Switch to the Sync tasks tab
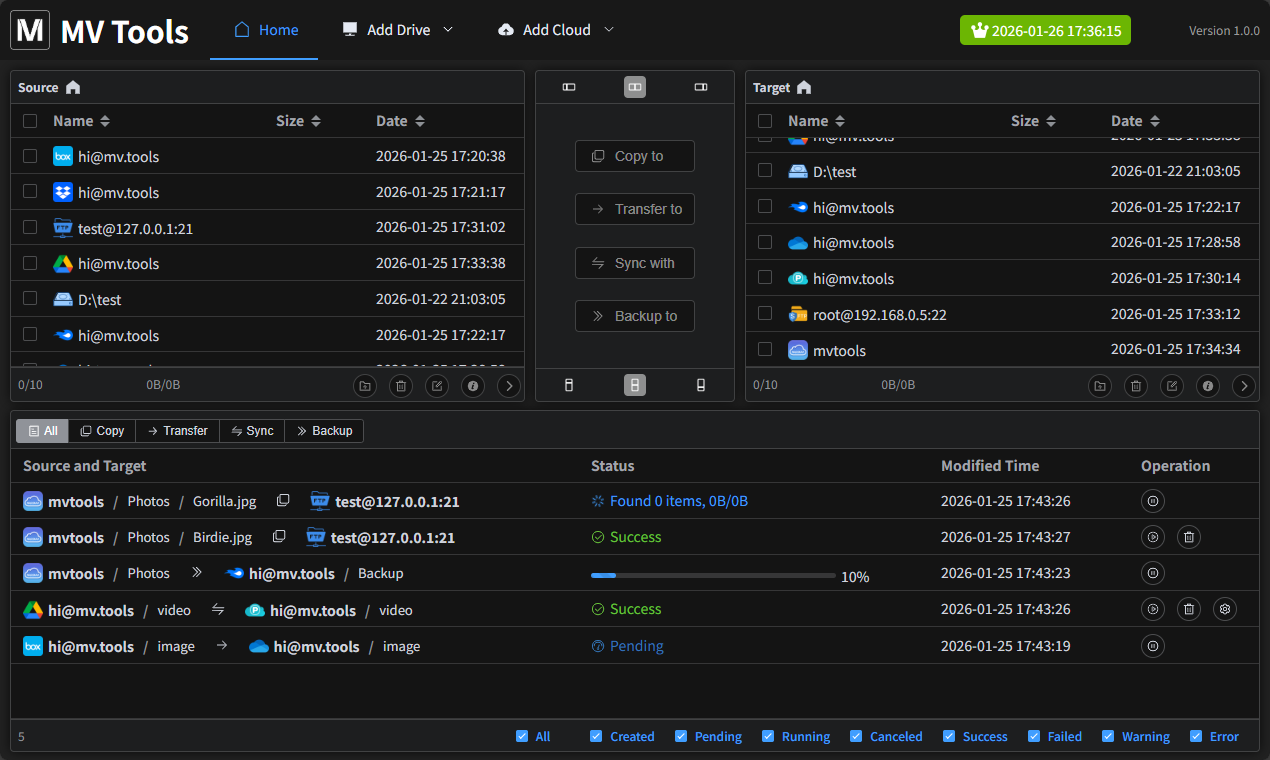Image resolution: width=1270 pixels, height=760 pixels. point(252,430)
